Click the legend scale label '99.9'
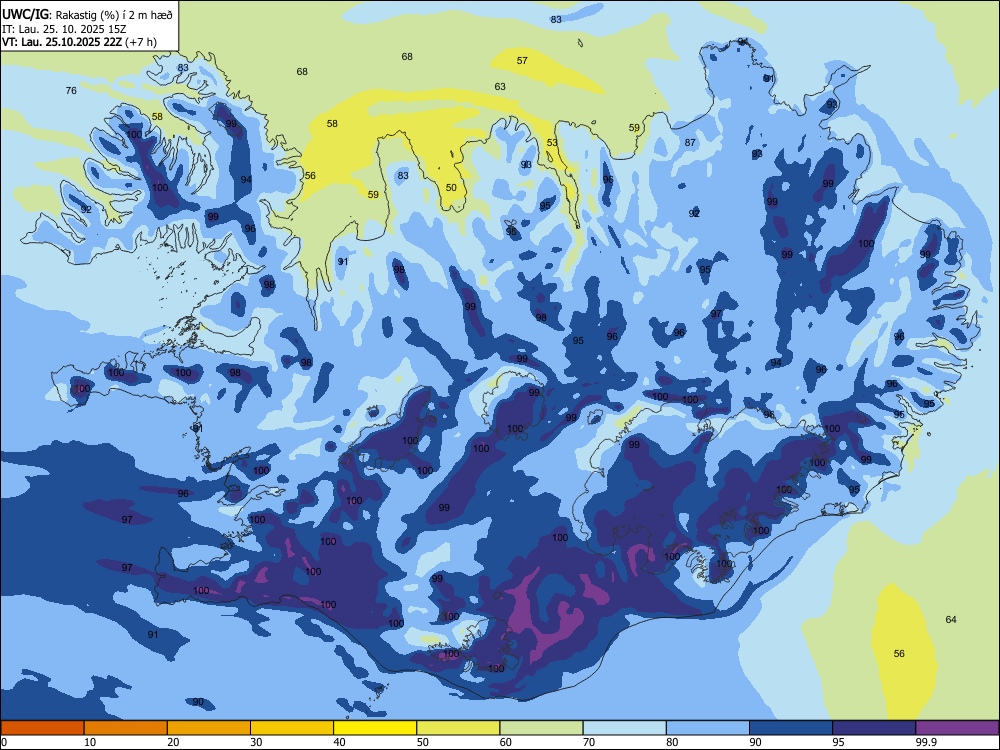The width and height of the screenshot is (1000, 750). point(926,742)
